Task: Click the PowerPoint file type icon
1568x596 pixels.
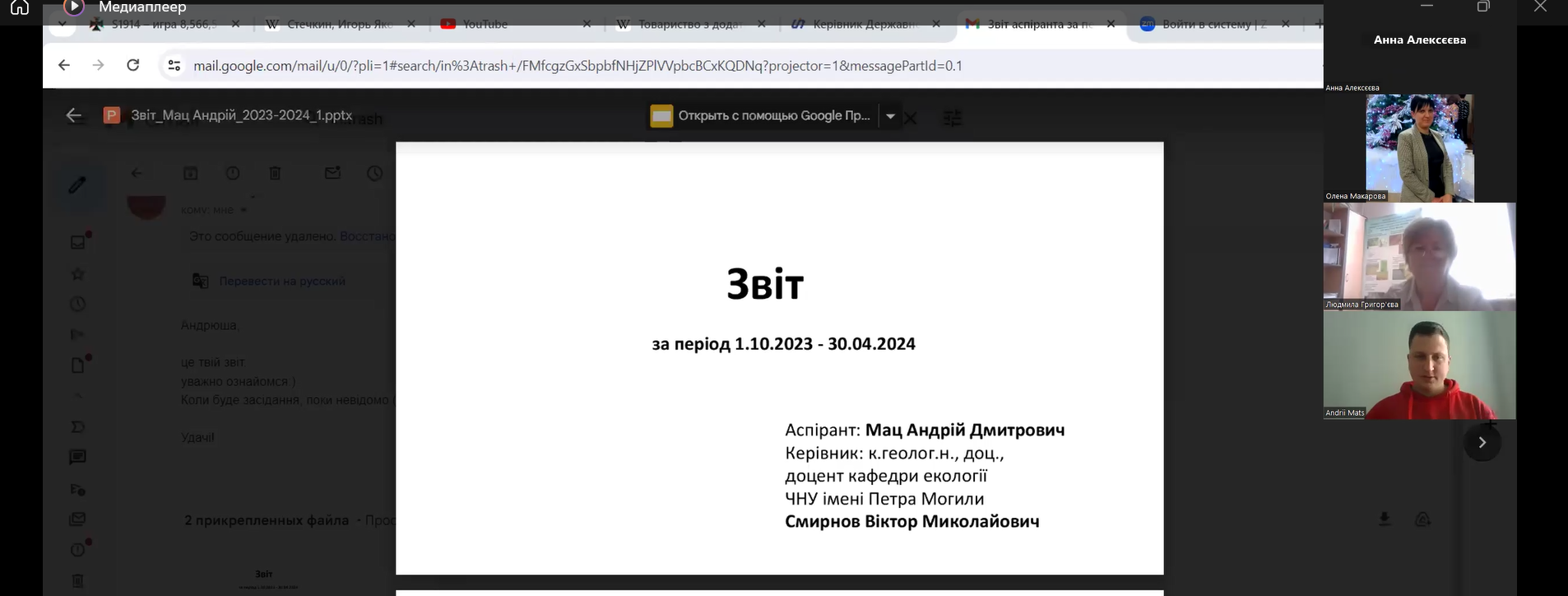Action: (112, 116)
